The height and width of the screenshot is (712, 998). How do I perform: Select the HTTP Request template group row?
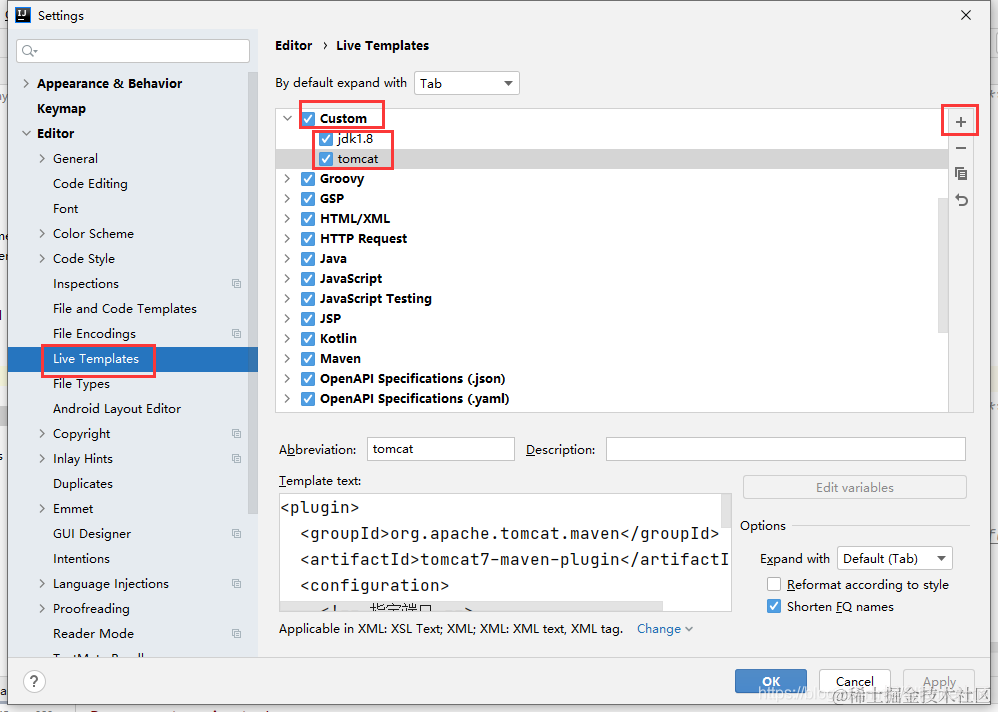tap(612, 239)
